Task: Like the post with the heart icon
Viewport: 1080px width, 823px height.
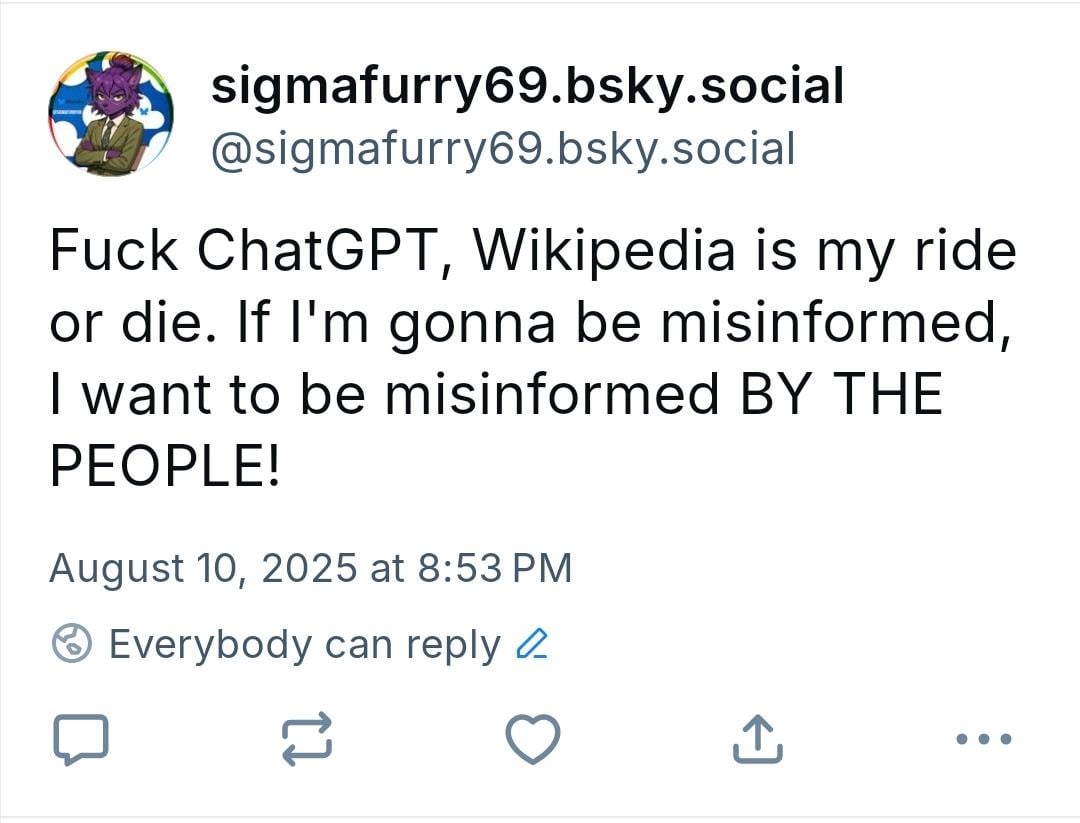Action: point(532,739)
